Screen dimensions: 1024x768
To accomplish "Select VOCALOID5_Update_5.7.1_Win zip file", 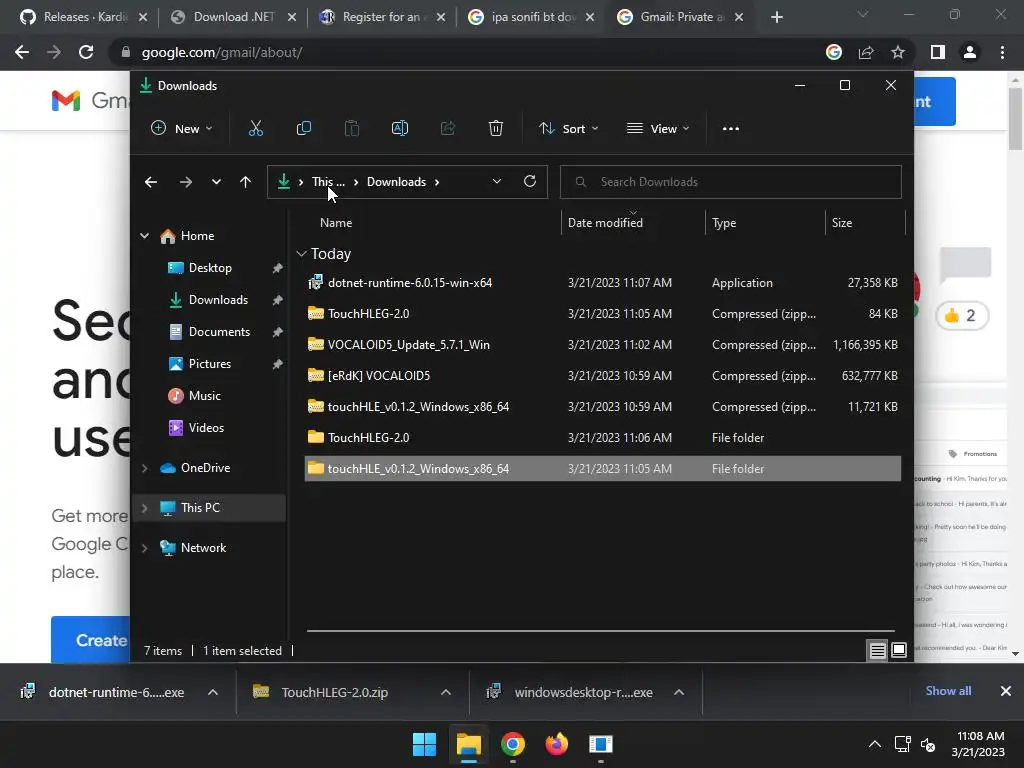I will pos(603,345).
